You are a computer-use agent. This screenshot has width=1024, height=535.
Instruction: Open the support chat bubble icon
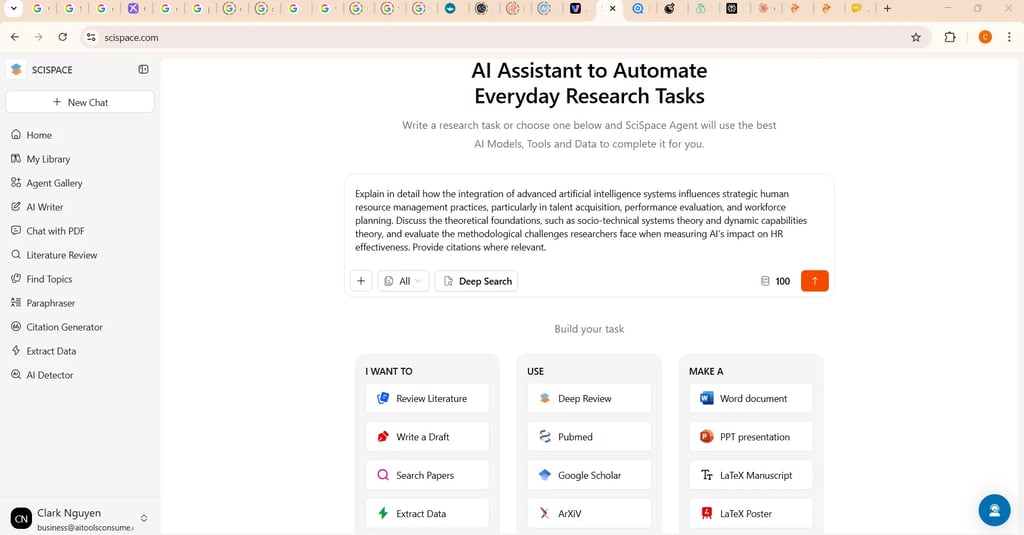pos(994,510)
